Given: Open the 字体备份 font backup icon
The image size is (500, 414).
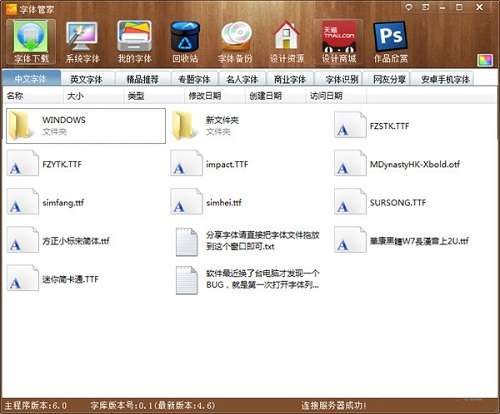Looking at the screenshot, I should click(x=235, y=42).
